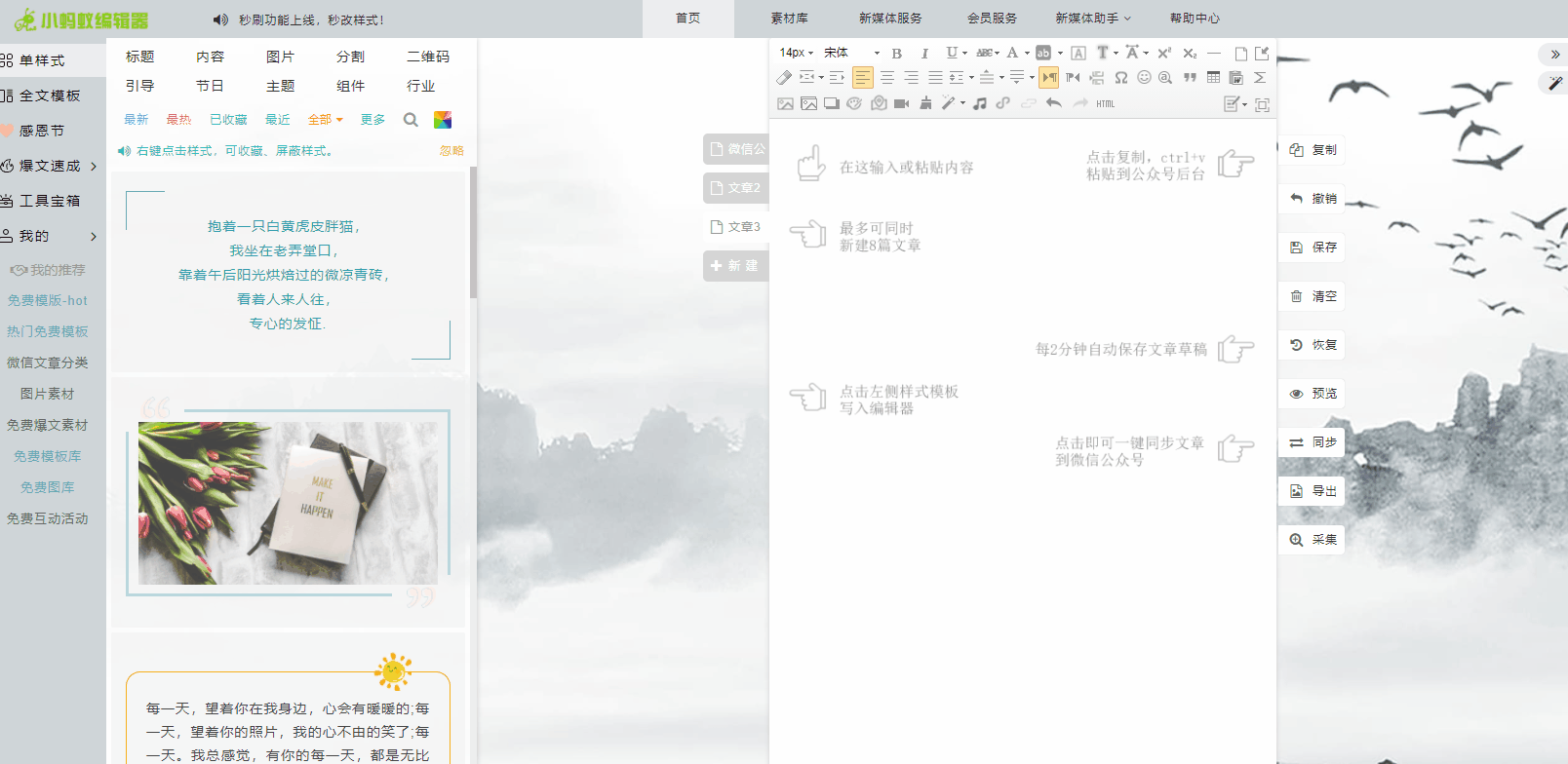Open the underline style dropdown arrow
Viewport: 1568px width, 764px height.
tap(965, 53)
